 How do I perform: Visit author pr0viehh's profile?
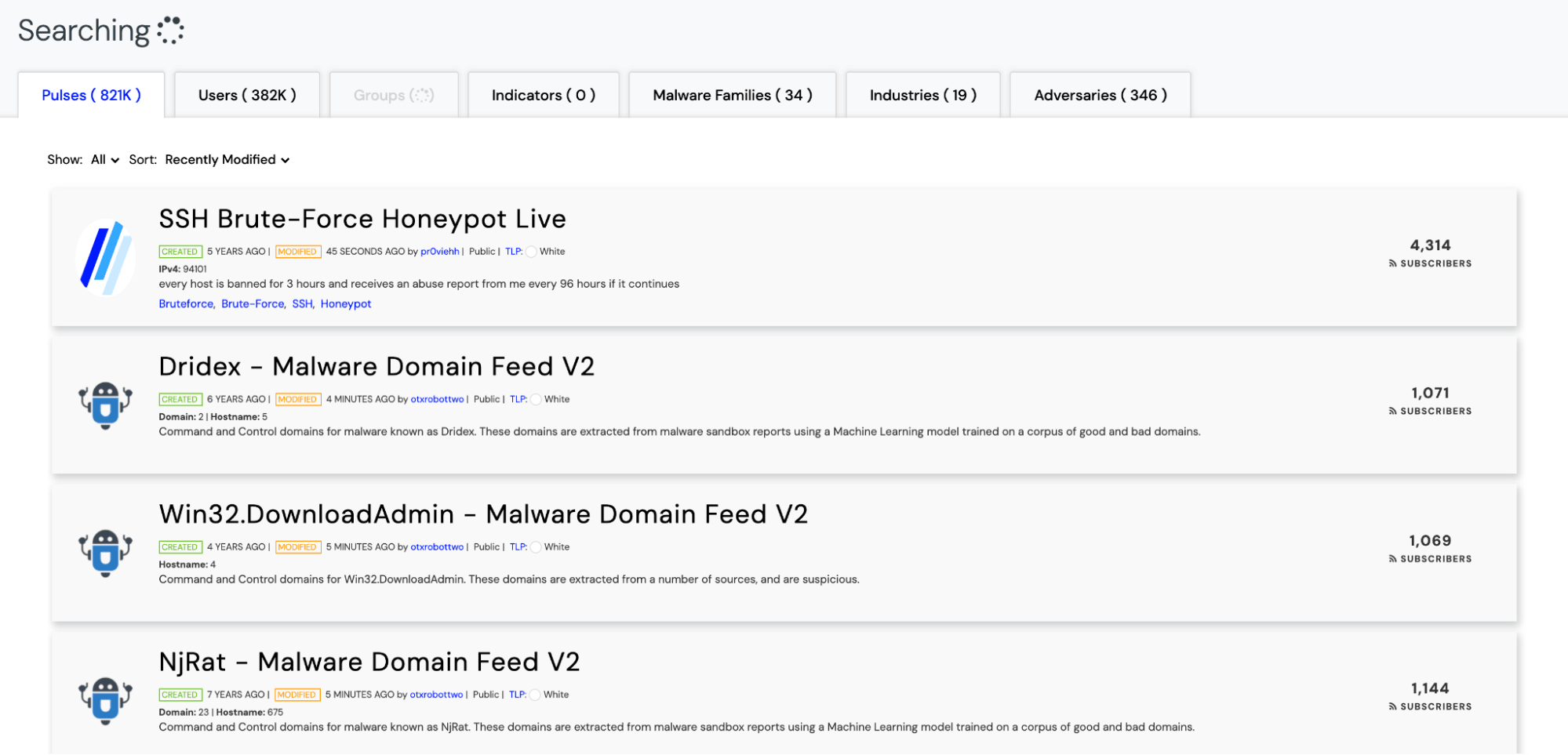tap(440, 252)
